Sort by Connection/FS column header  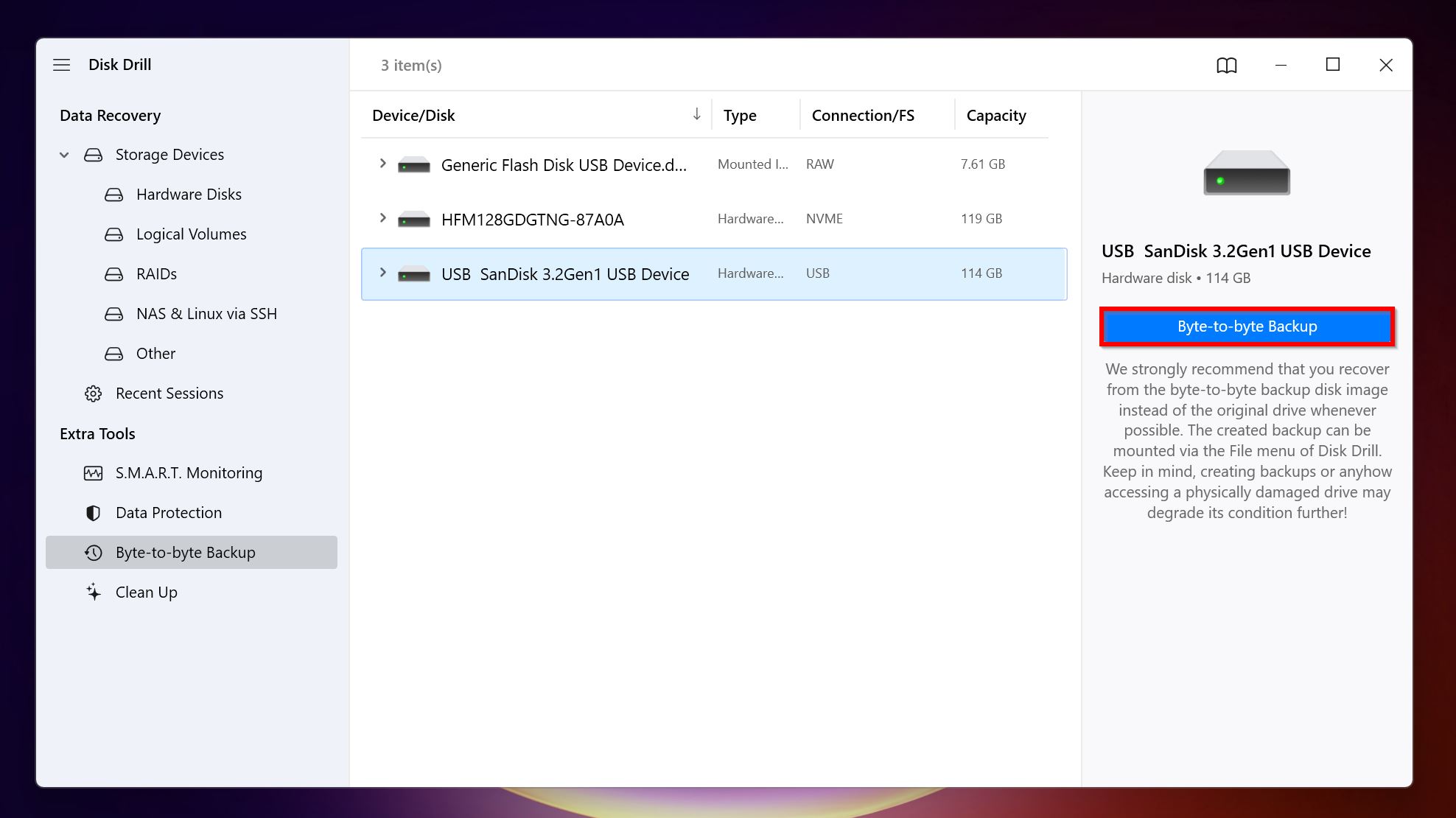[x=863, y=115]
